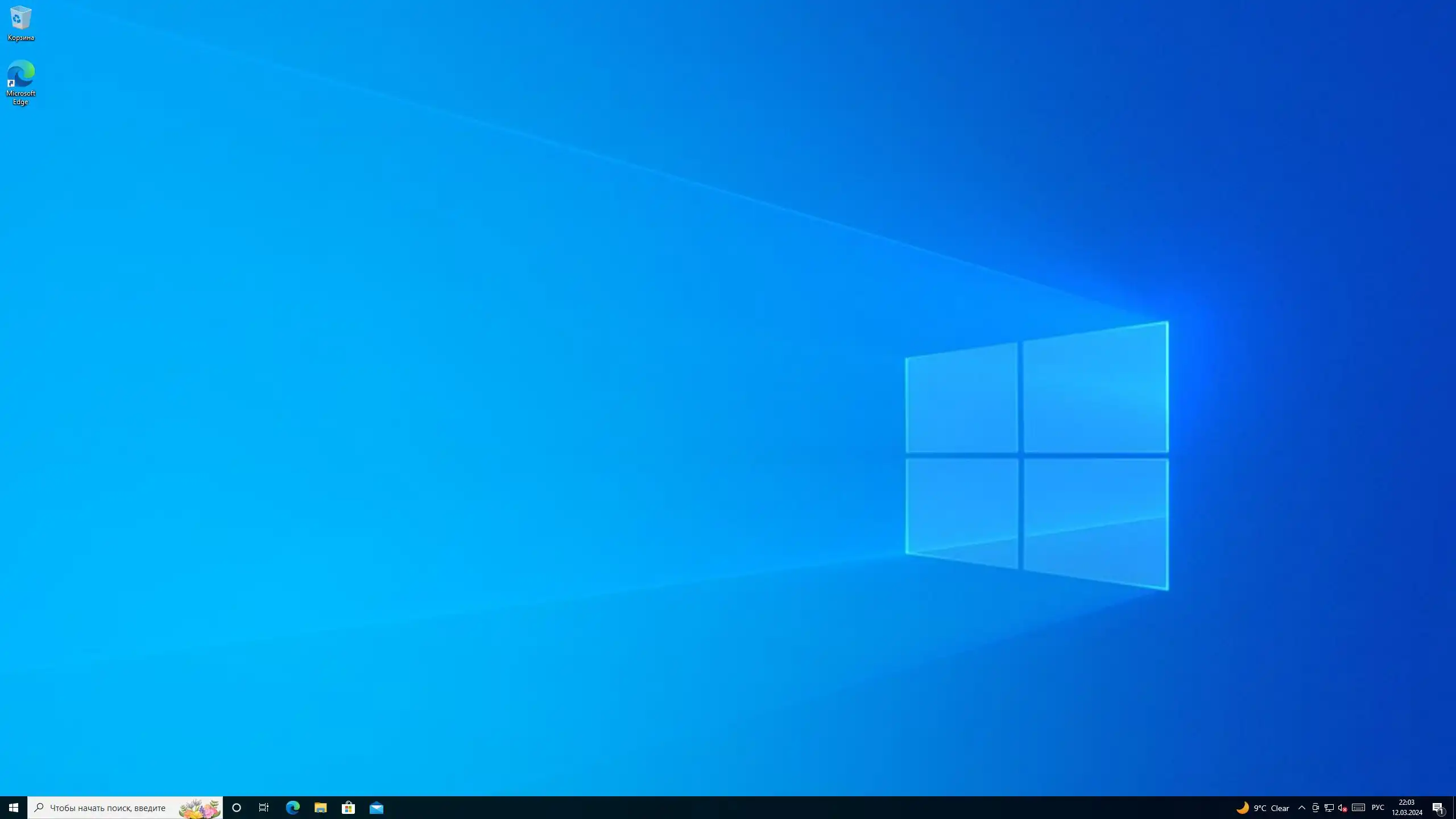Click the taskbar search box
The width and height of the screenshot is (1456, 819).
pyautogui.click(x=108, y=808)
